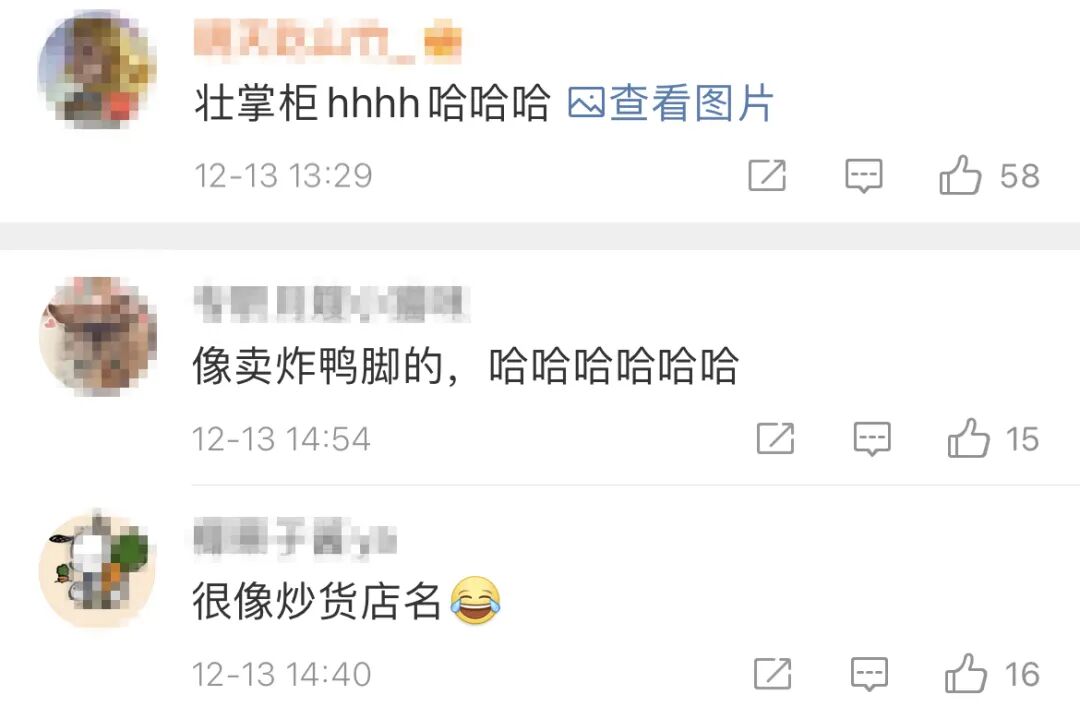Reply to the 像卖炸鸭脚的 comment
The width and height of the screenshot is (1080, 707).
[x=872, y=439]
